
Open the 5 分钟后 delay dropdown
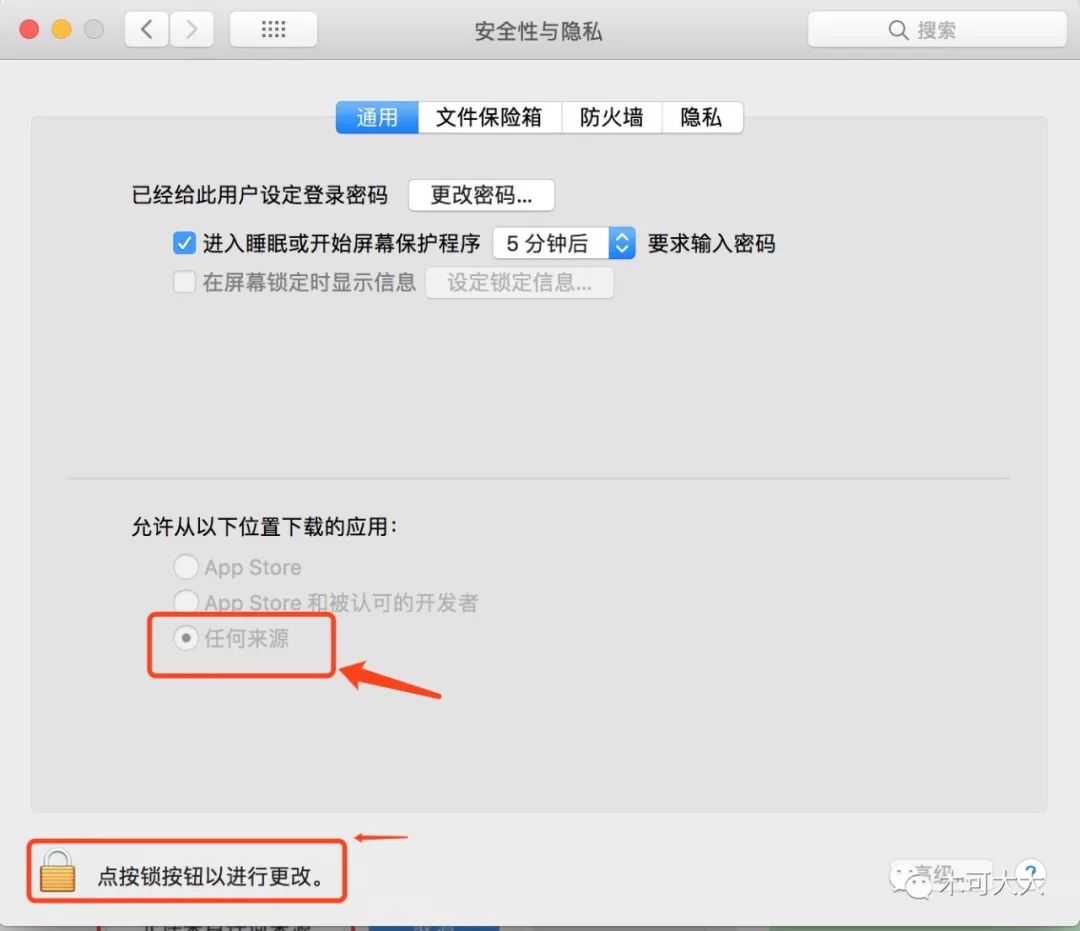(564, 243)
